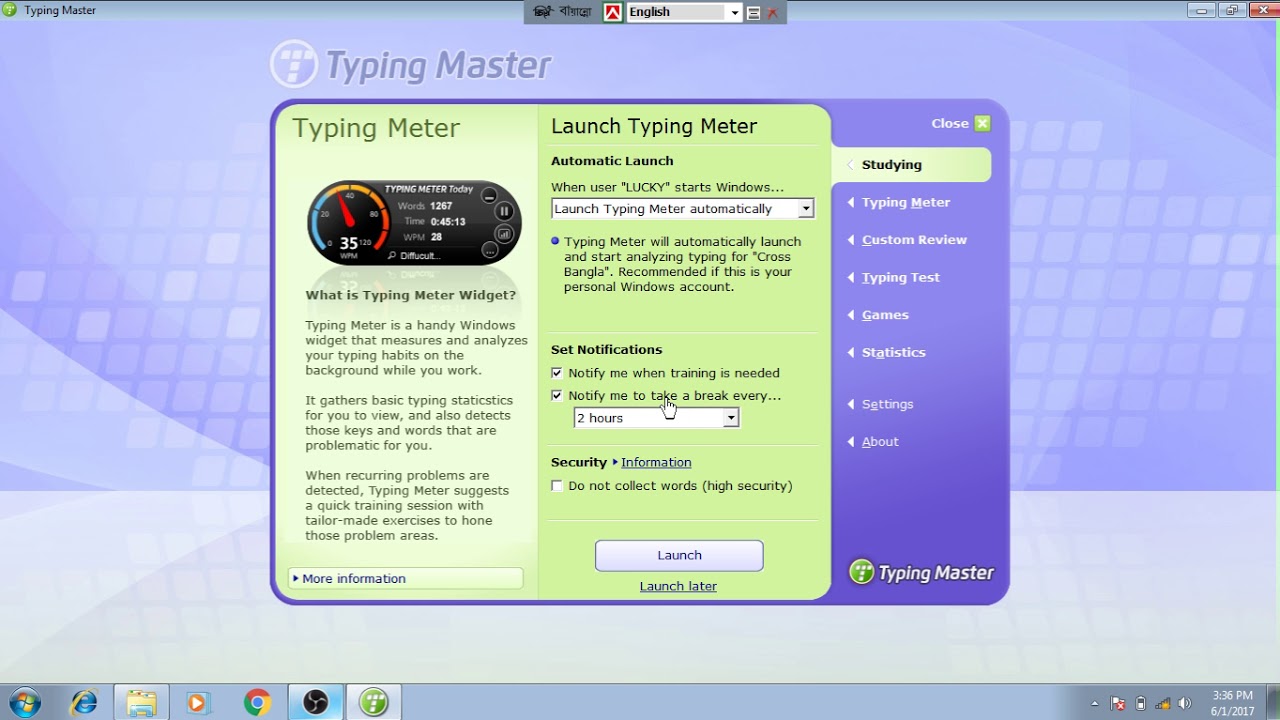Click the network tray icon
Image resolution: width=1280 pixels, height=720 pixels.
pyautogui.click(x=1163, y=704)
